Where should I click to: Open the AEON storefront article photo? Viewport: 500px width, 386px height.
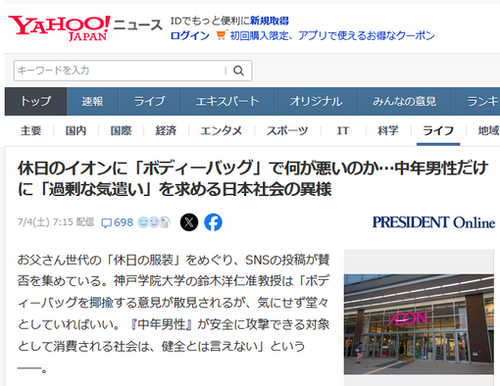tap(419, 324)
